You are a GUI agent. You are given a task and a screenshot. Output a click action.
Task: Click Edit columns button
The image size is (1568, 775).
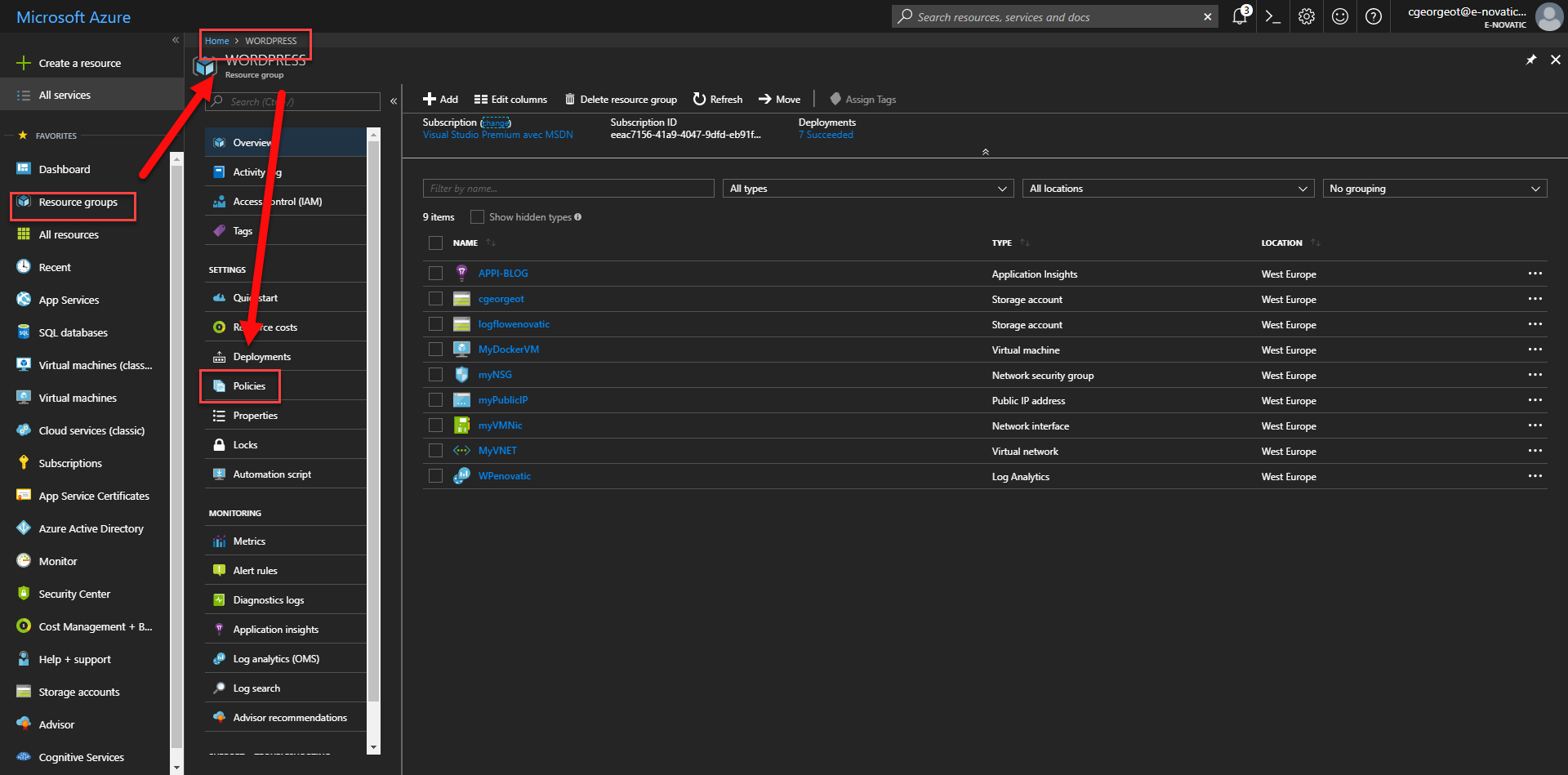(510, 100)
